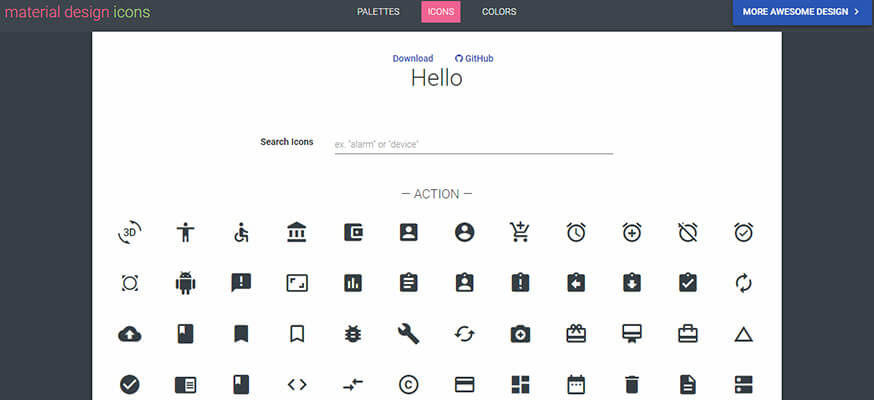Pick the account balance bank icon
This screenshot has height=400, width=874.
[x=297, y=232]
